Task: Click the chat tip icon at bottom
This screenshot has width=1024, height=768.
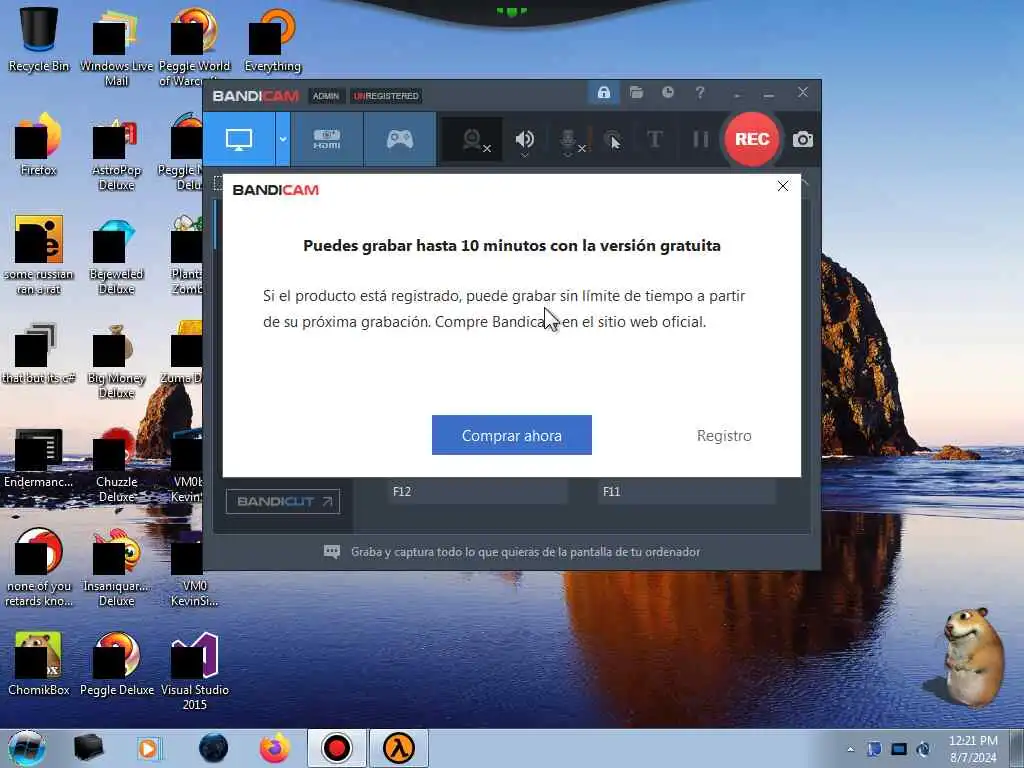Action: (332, 552)
